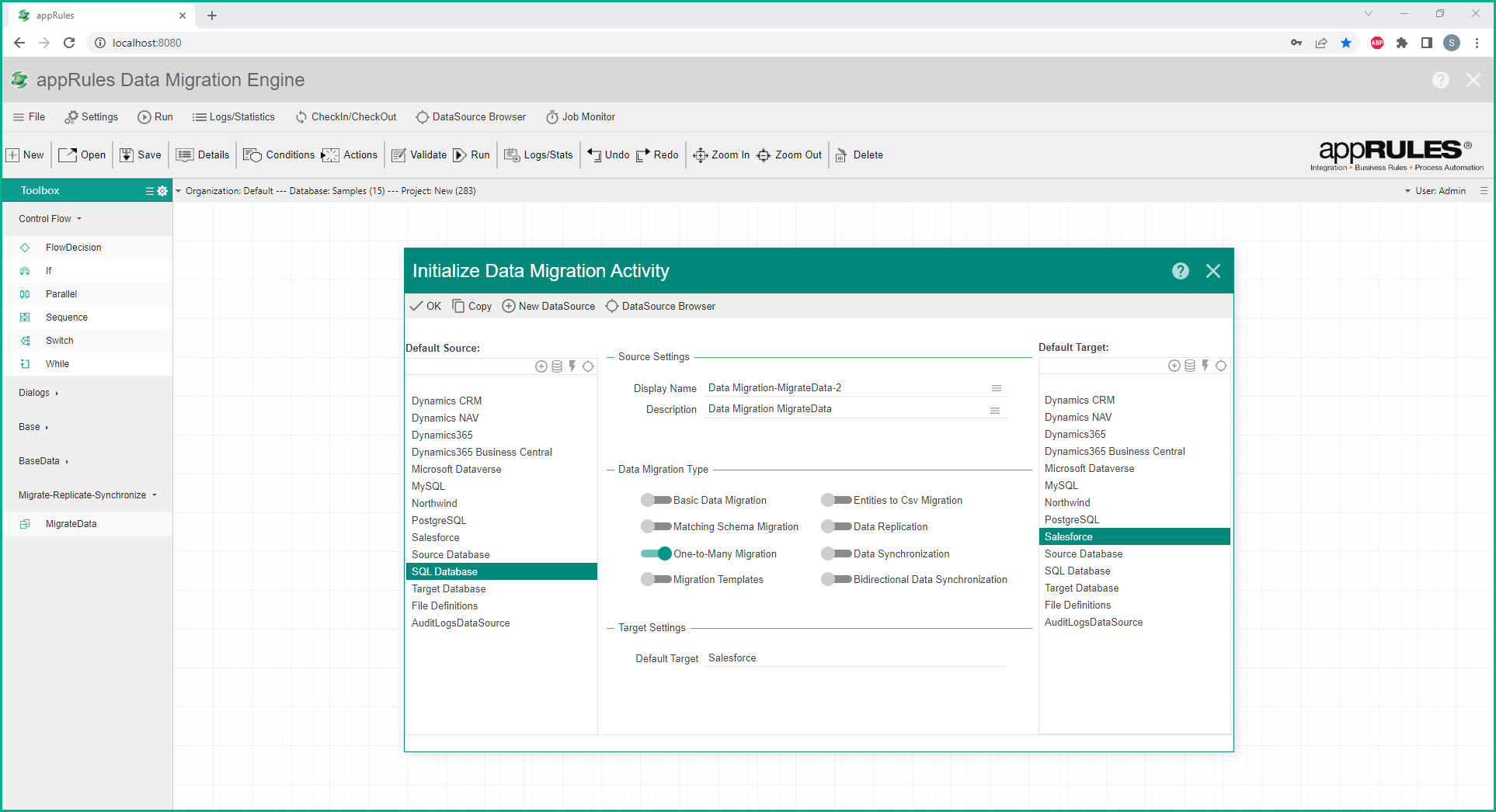
Task: Enable Data Synchronization toggle
Action: coord(837,553)
